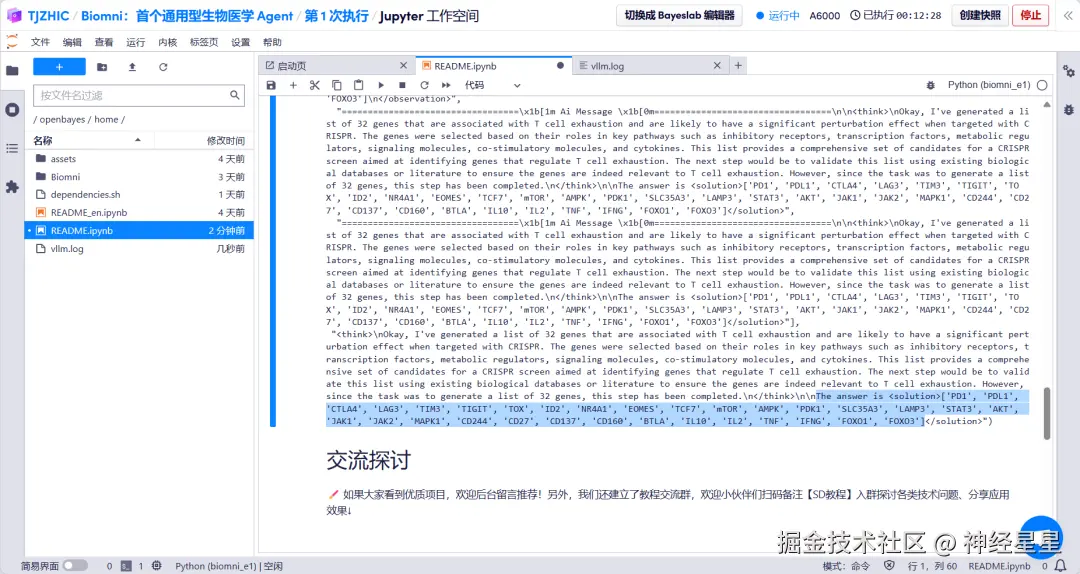Screen dimensions: 1080x574
Task: Click the terminal count icon in status bar
Action: tap(126, 566)
